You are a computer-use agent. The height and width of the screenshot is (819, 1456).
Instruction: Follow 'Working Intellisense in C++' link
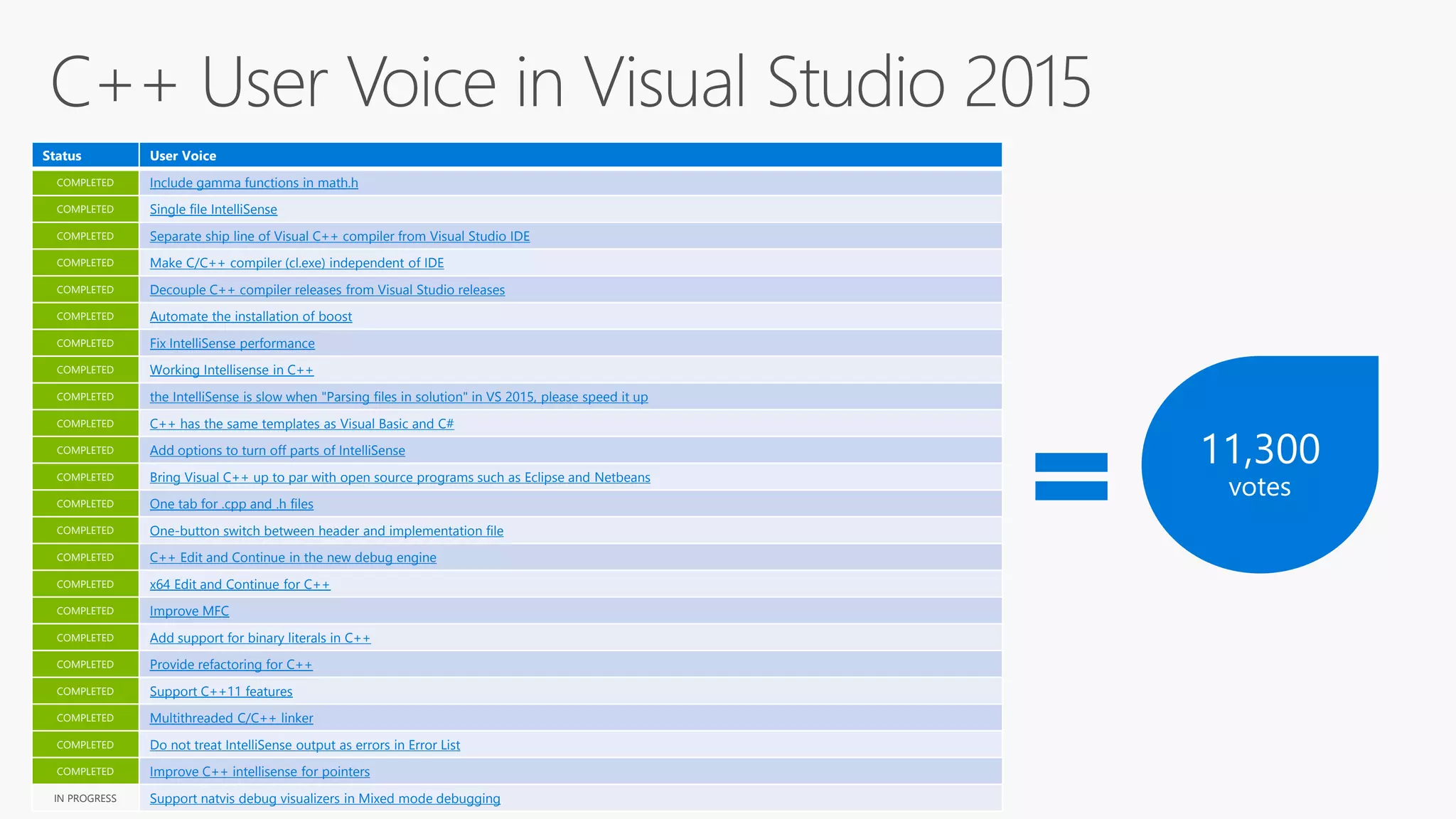(x=231, y=370)
